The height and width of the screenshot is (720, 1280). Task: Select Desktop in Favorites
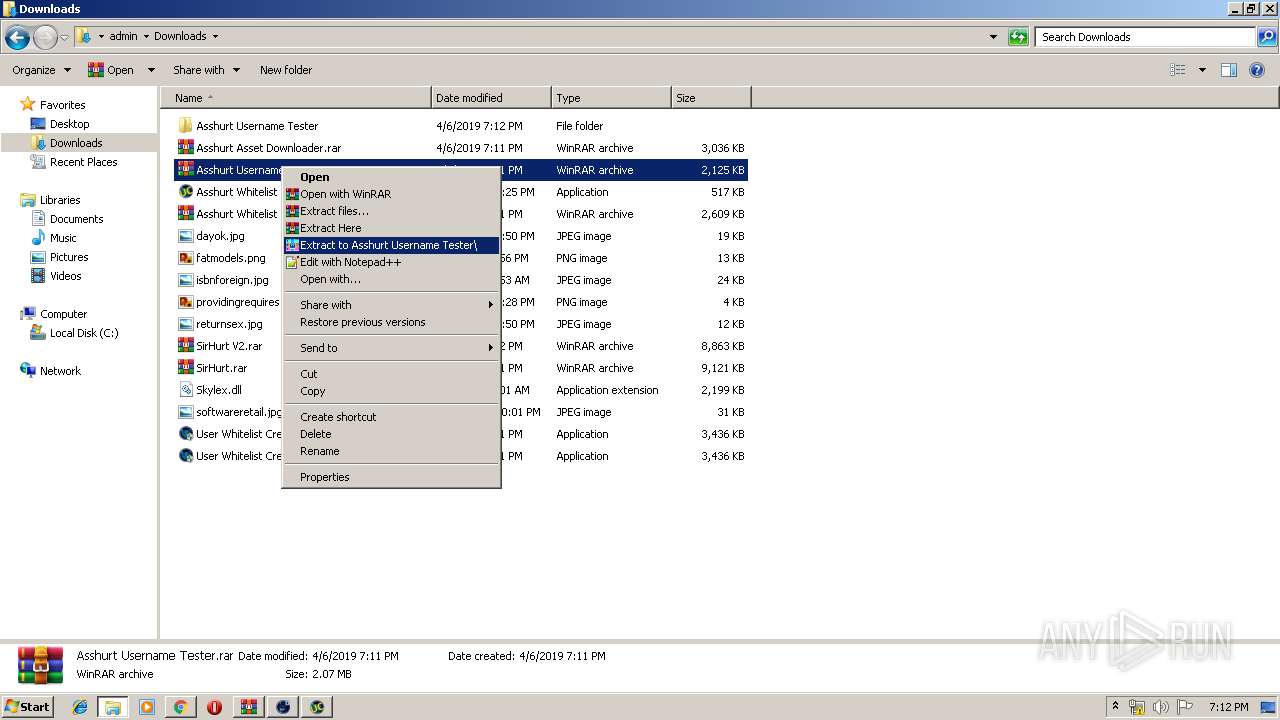pyautogui.click(x=69, y=124)
